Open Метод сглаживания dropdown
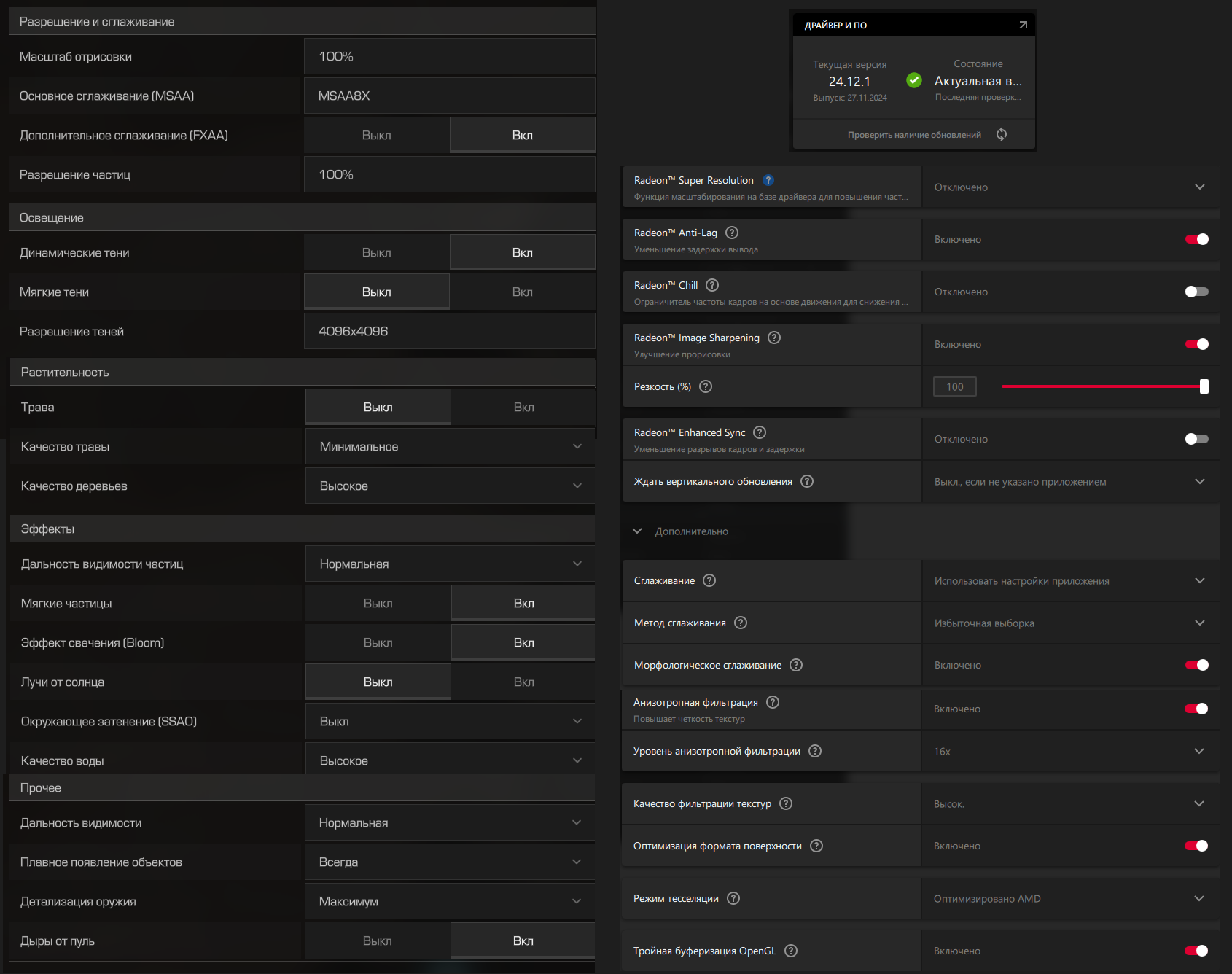 pyautogui.click(x=1071, y=623)
